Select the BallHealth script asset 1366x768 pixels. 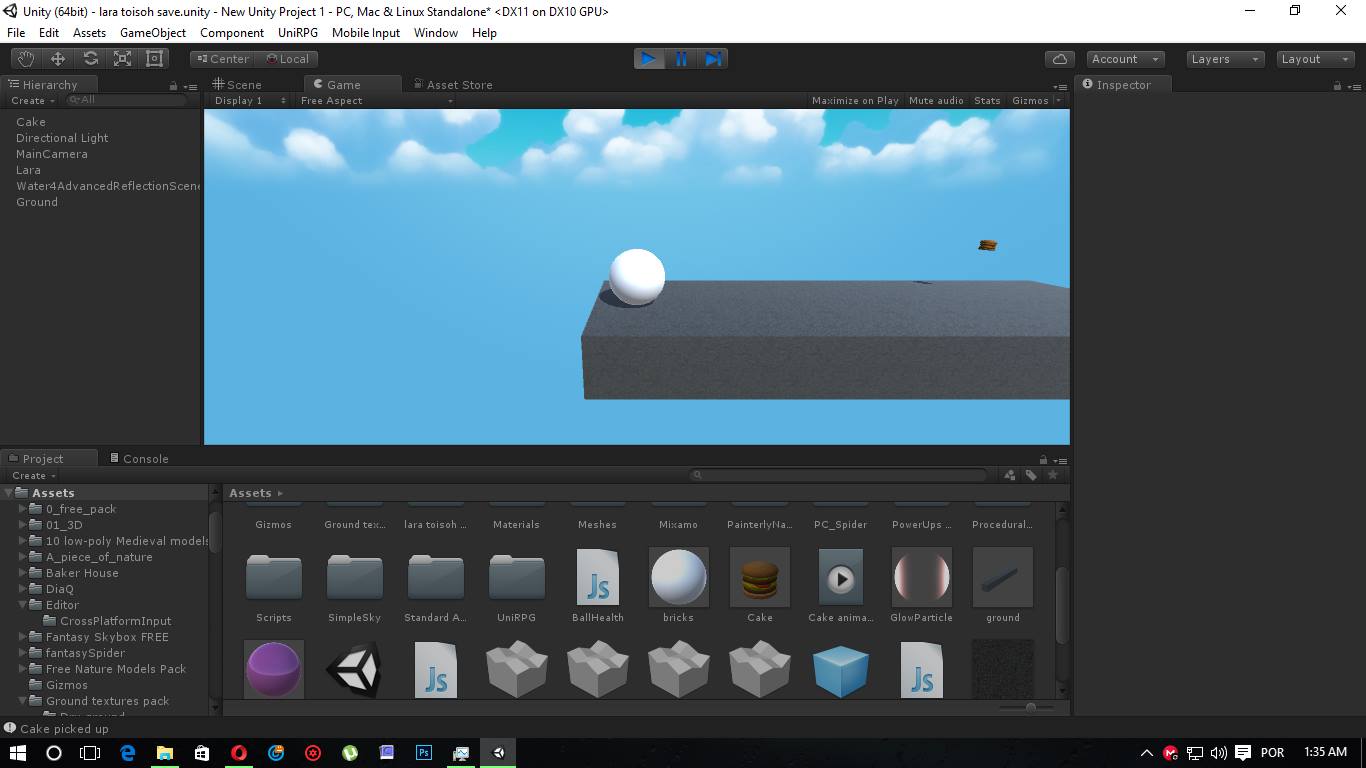[598, 577]
